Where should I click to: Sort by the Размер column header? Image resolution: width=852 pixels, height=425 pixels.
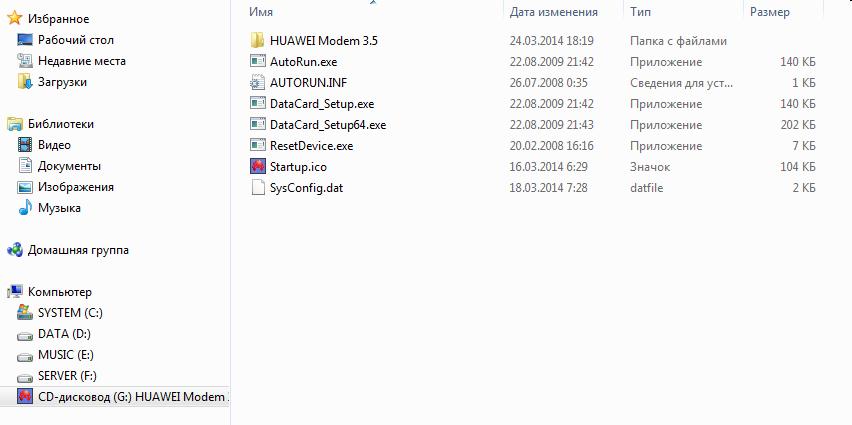770,11
